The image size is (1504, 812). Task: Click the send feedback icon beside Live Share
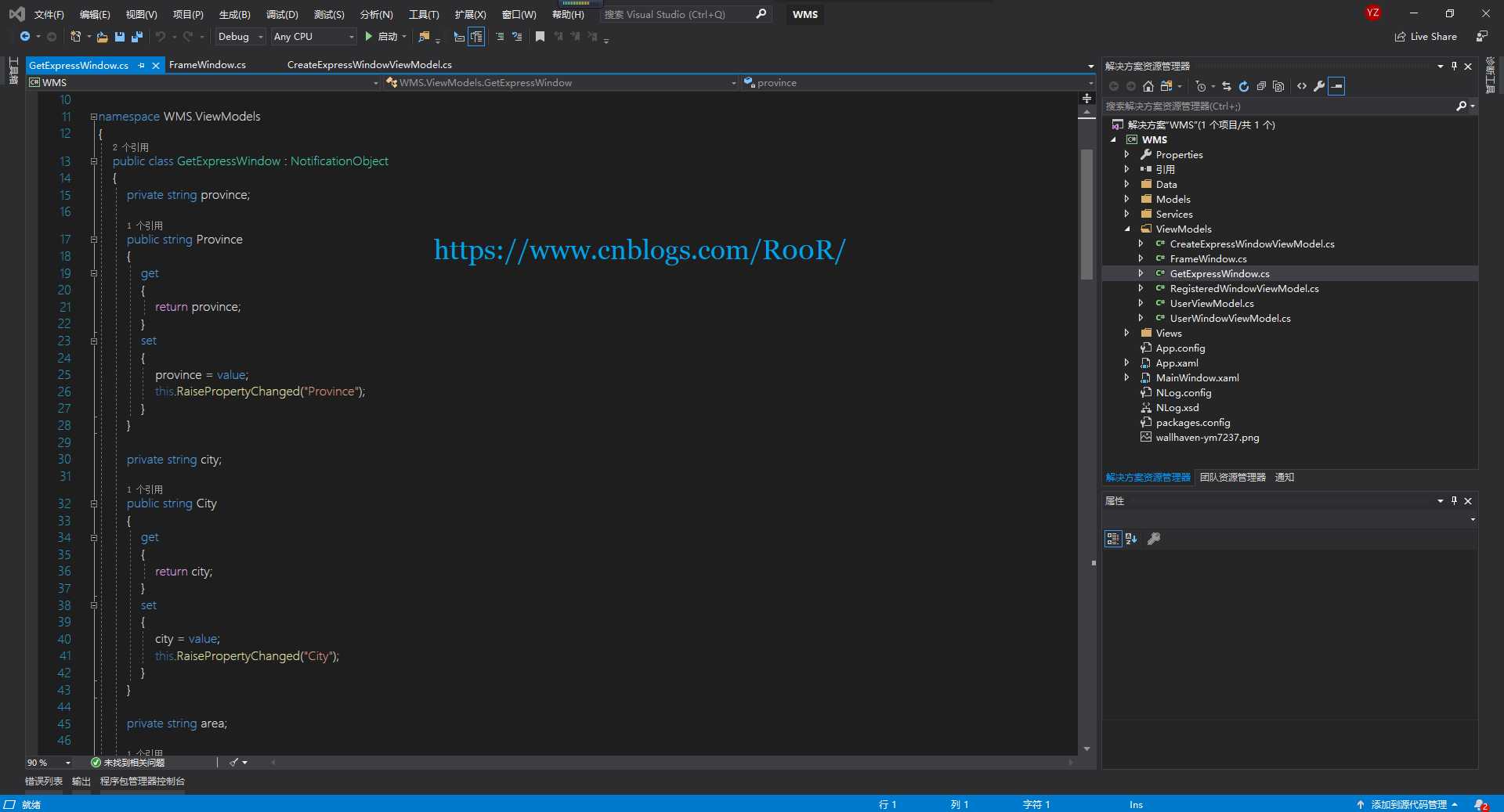tap(1482, 37)
